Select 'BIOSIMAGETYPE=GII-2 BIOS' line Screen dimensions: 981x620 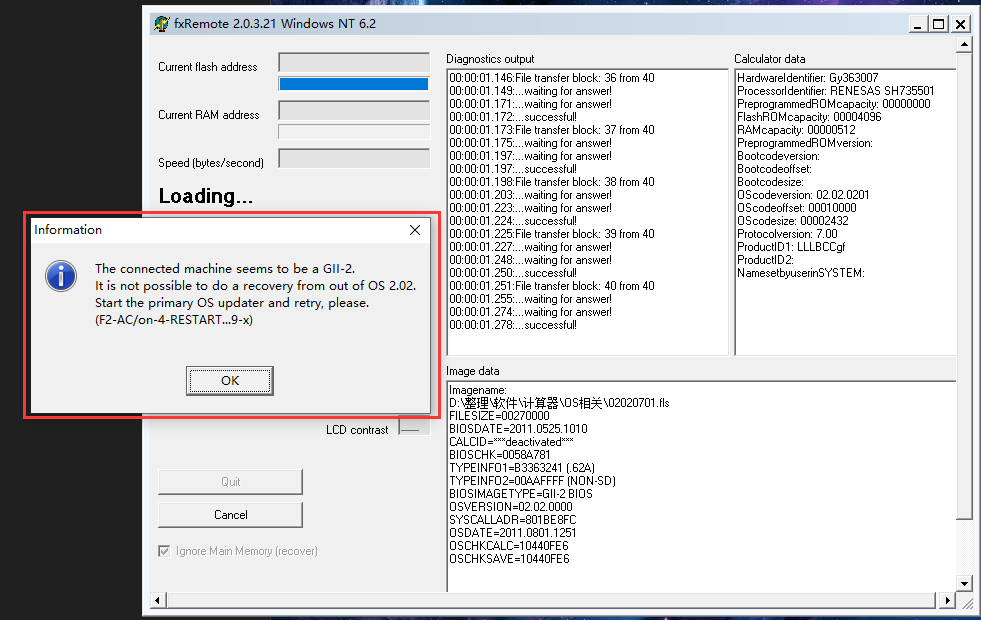tap(521, 494)
